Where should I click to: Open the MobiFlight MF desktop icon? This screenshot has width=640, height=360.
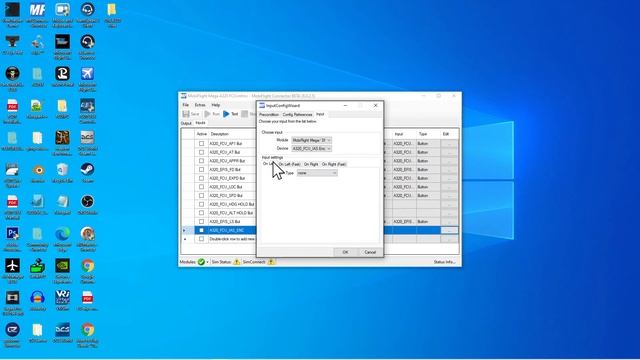[x=37, y=10]
